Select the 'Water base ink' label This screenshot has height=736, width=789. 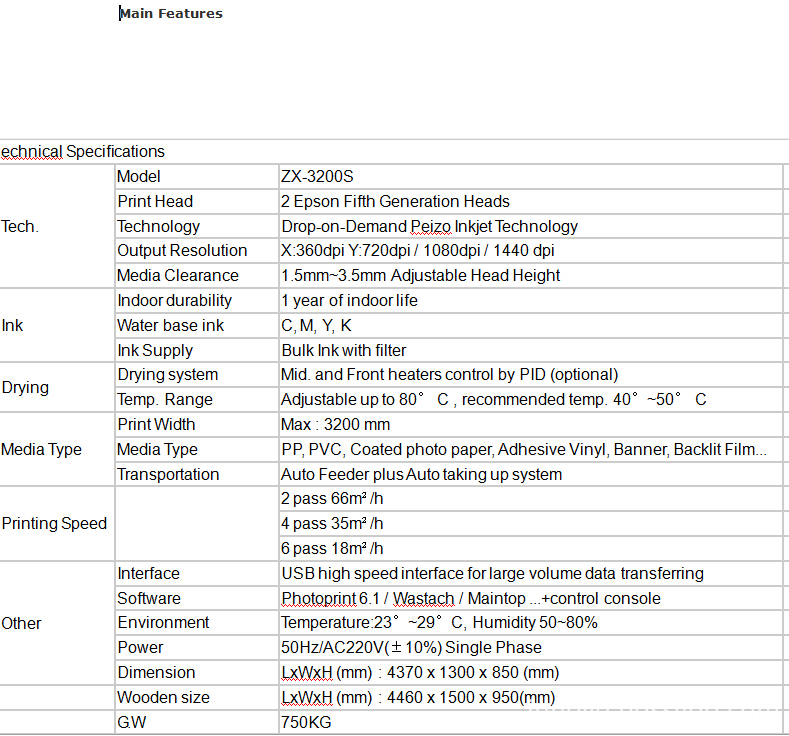coord(171,325)
